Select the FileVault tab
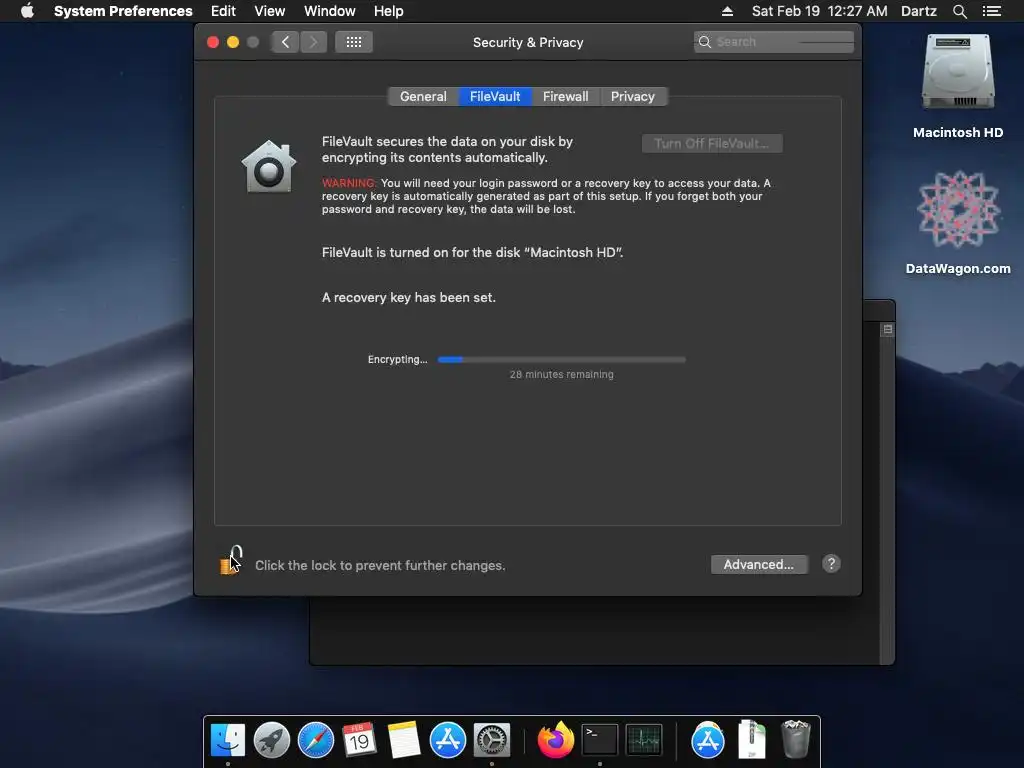1024x768 pixels. pyautogui.click(x=495, y=97)
